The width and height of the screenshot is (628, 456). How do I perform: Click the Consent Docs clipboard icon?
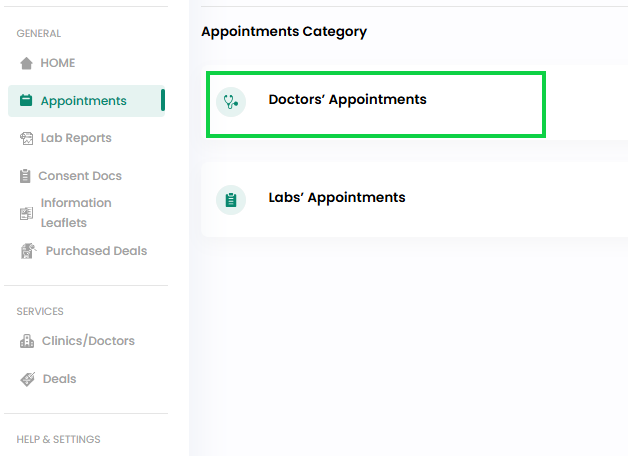[25, 176]
